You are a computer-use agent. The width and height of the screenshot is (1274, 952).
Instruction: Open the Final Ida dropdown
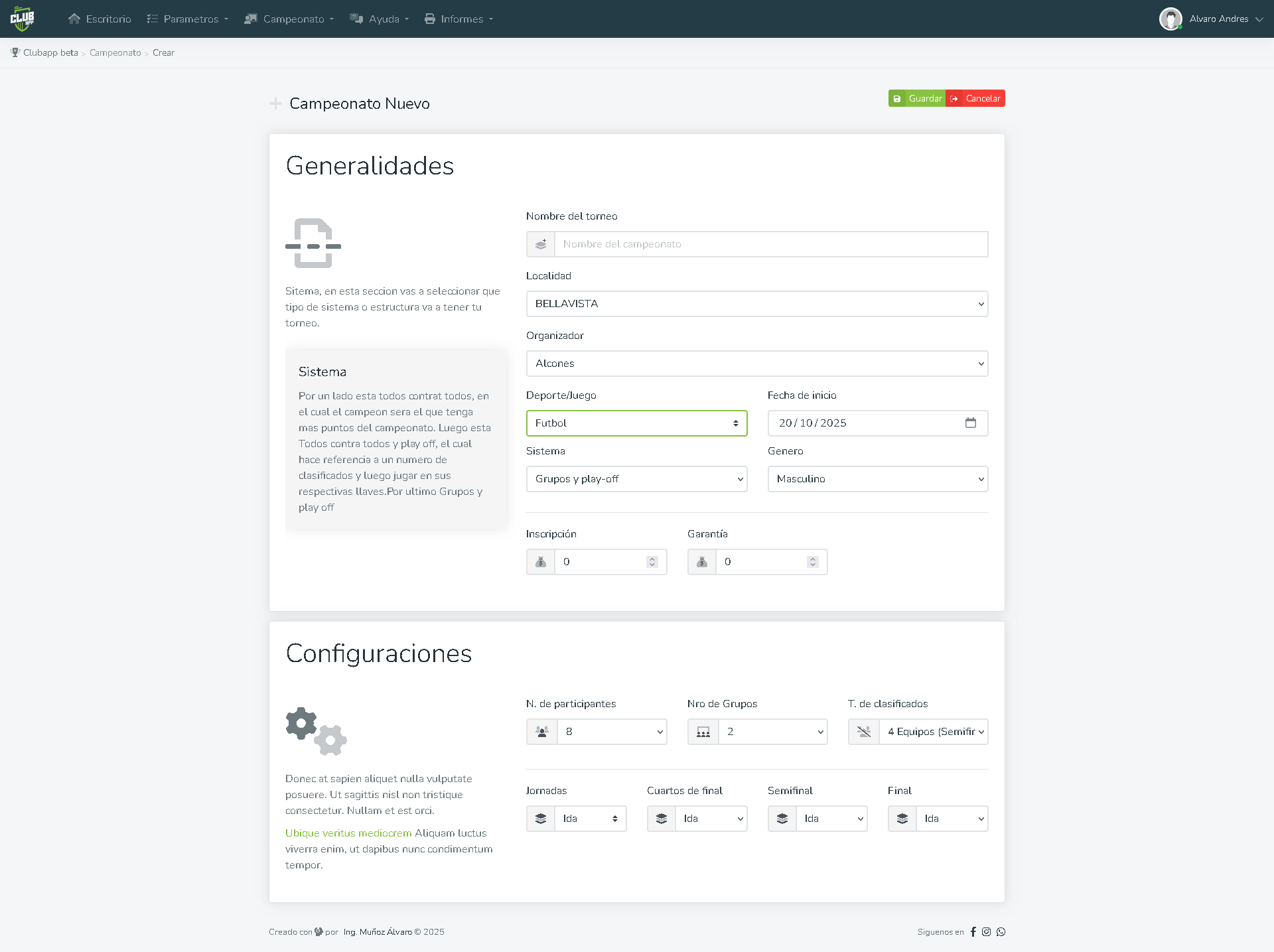pos(952,819)
